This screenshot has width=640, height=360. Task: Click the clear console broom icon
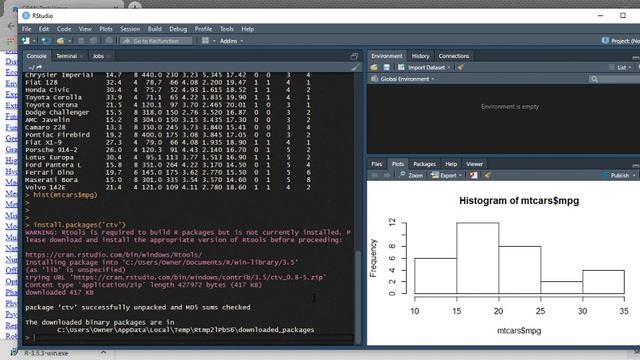pos(355,67)
